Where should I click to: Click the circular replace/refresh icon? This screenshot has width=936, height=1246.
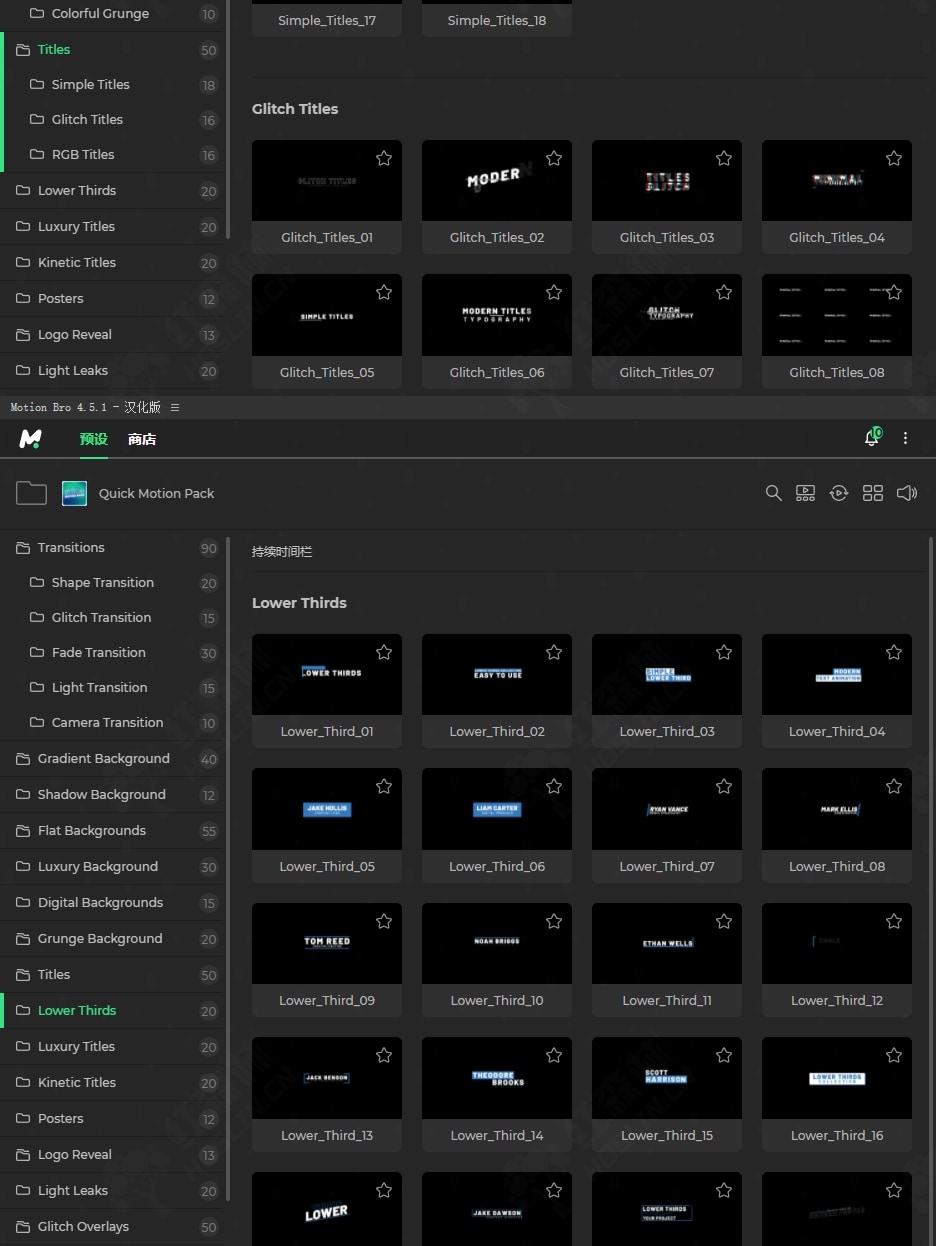pos(839,493)
